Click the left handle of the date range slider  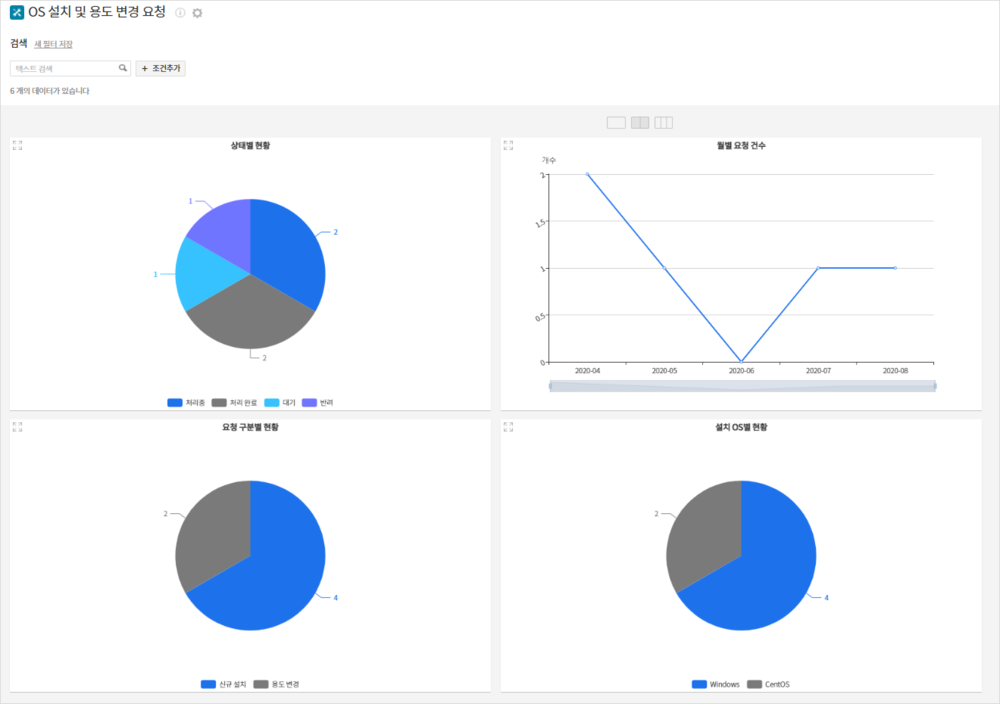coord(550,386)
